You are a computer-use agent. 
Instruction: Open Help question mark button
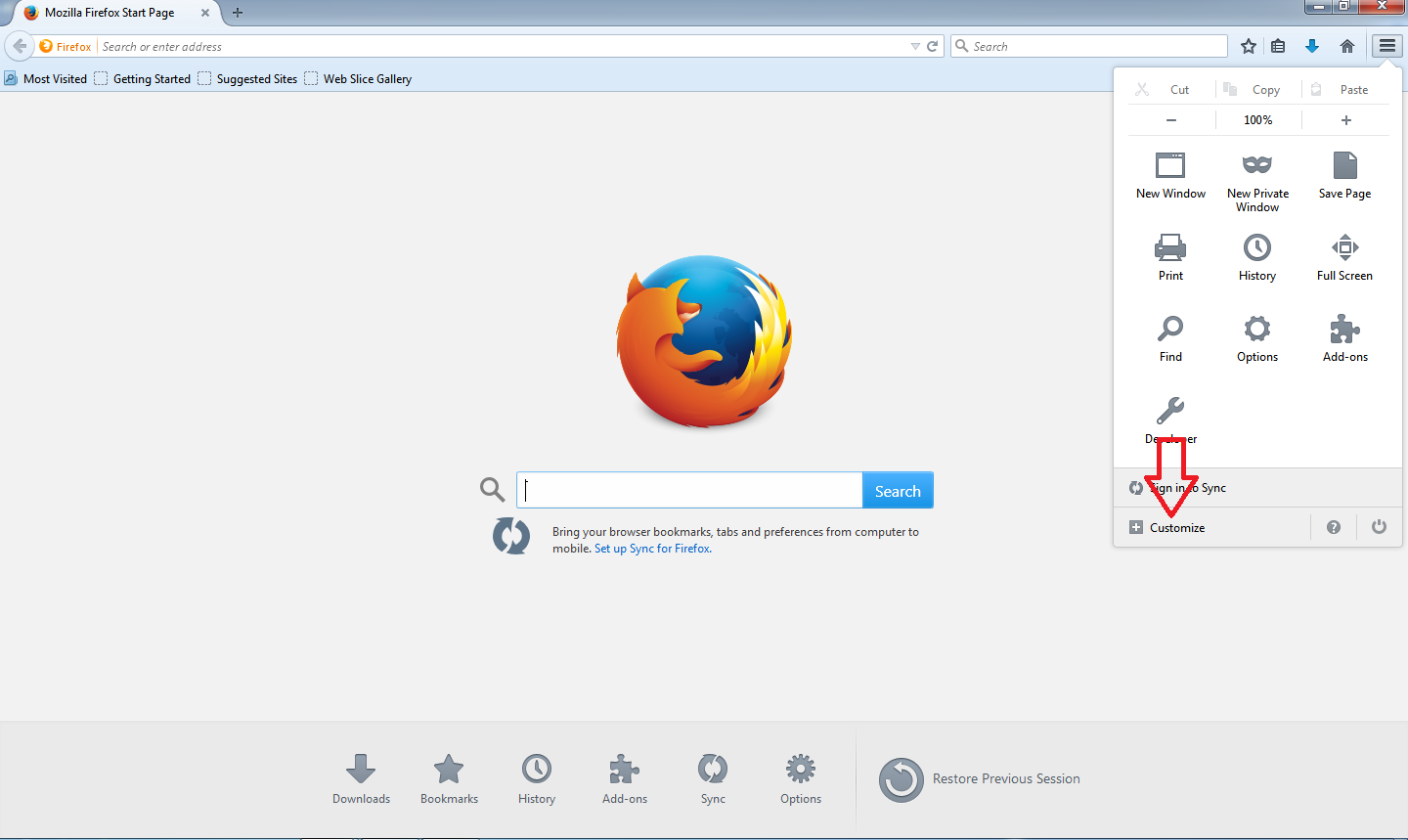pos(1334,527)
